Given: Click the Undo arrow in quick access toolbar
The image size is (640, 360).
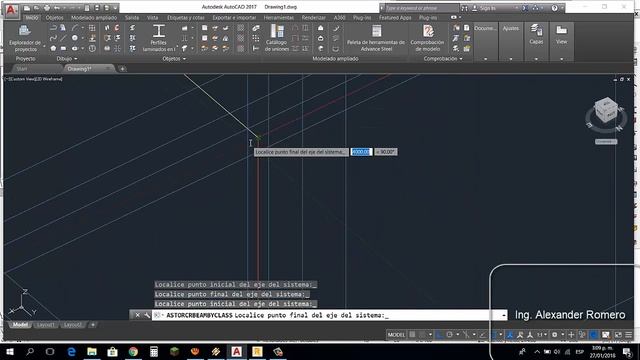Looking at the screenshot, I should point(57,8).
